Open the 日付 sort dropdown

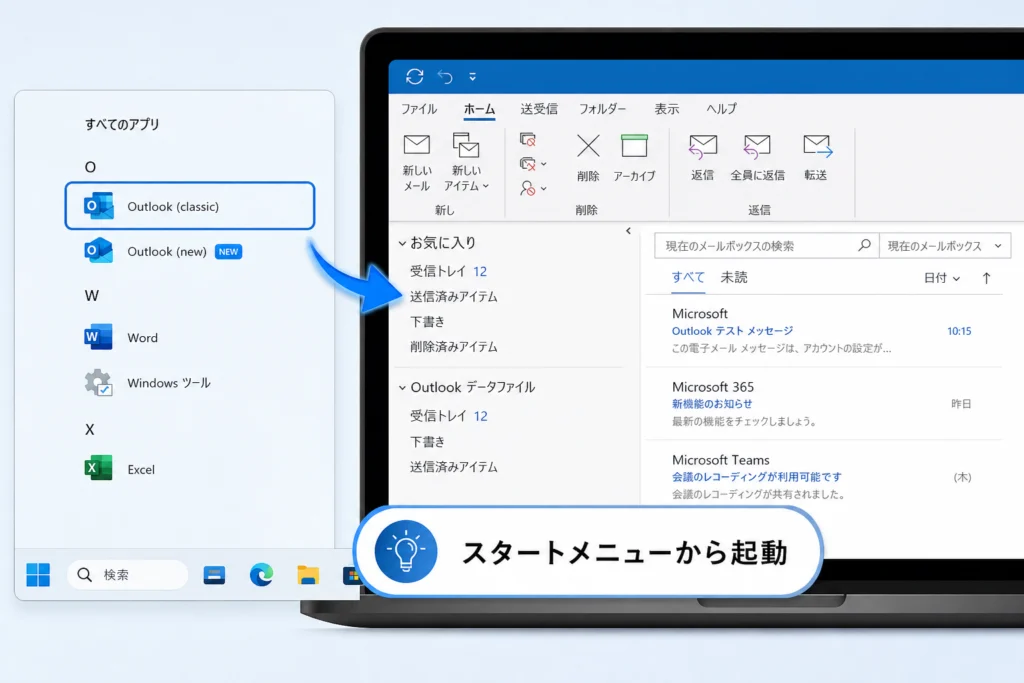click(942, 278)
